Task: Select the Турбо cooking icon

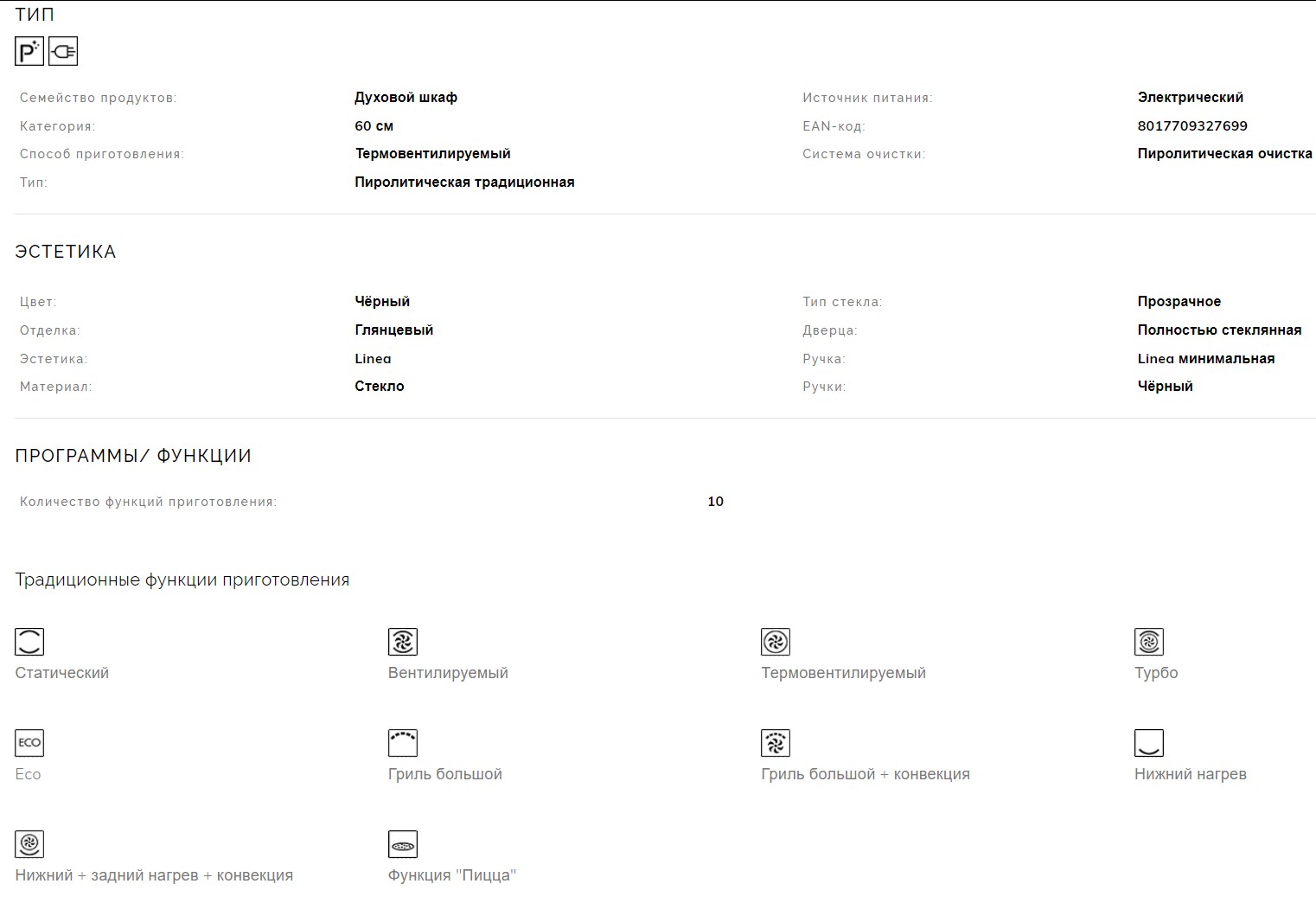Action: pyautogui.click(x=1149, y=642)
